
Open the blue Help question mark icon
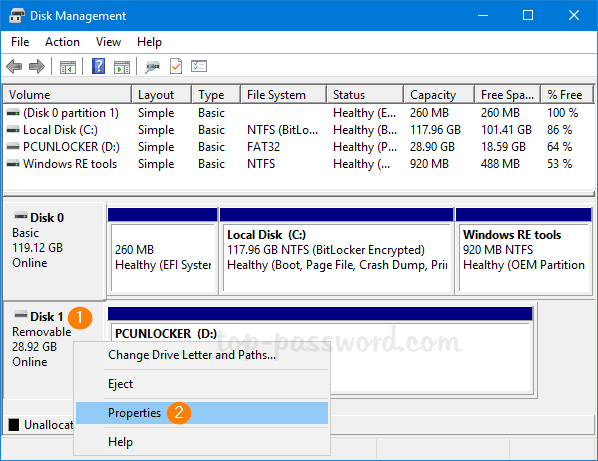[98, 66]
